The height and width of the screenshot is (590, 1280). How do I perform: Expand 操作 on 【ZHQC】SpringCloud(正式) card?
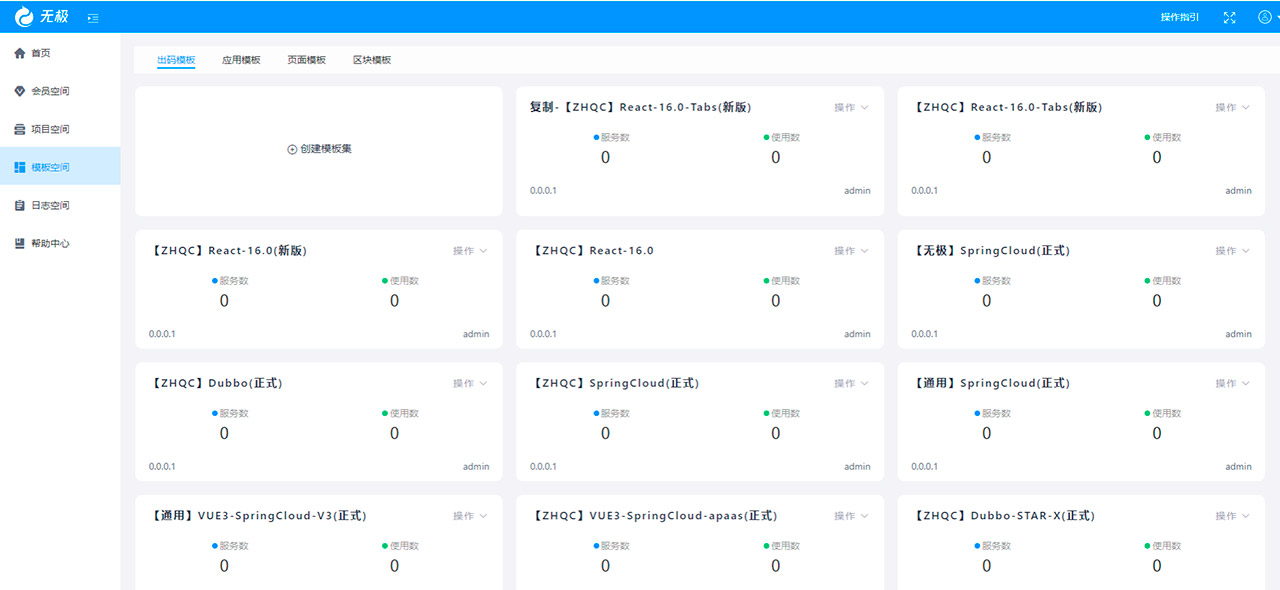coord(851,383)
